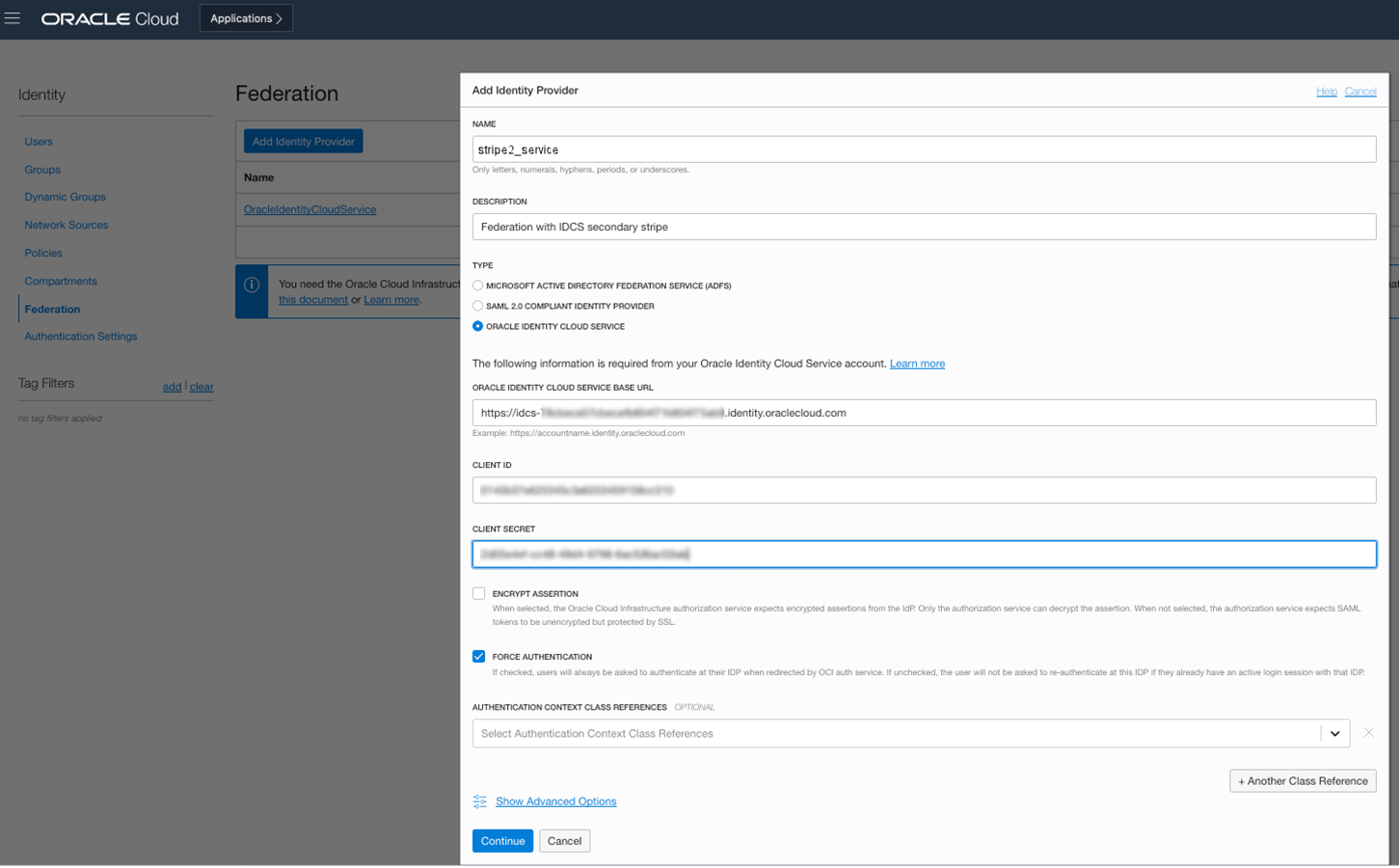The image size is (1400, 868).
Task: Click the Learn more link about Identity Cloud Service
Action: (x=916, y=364)
